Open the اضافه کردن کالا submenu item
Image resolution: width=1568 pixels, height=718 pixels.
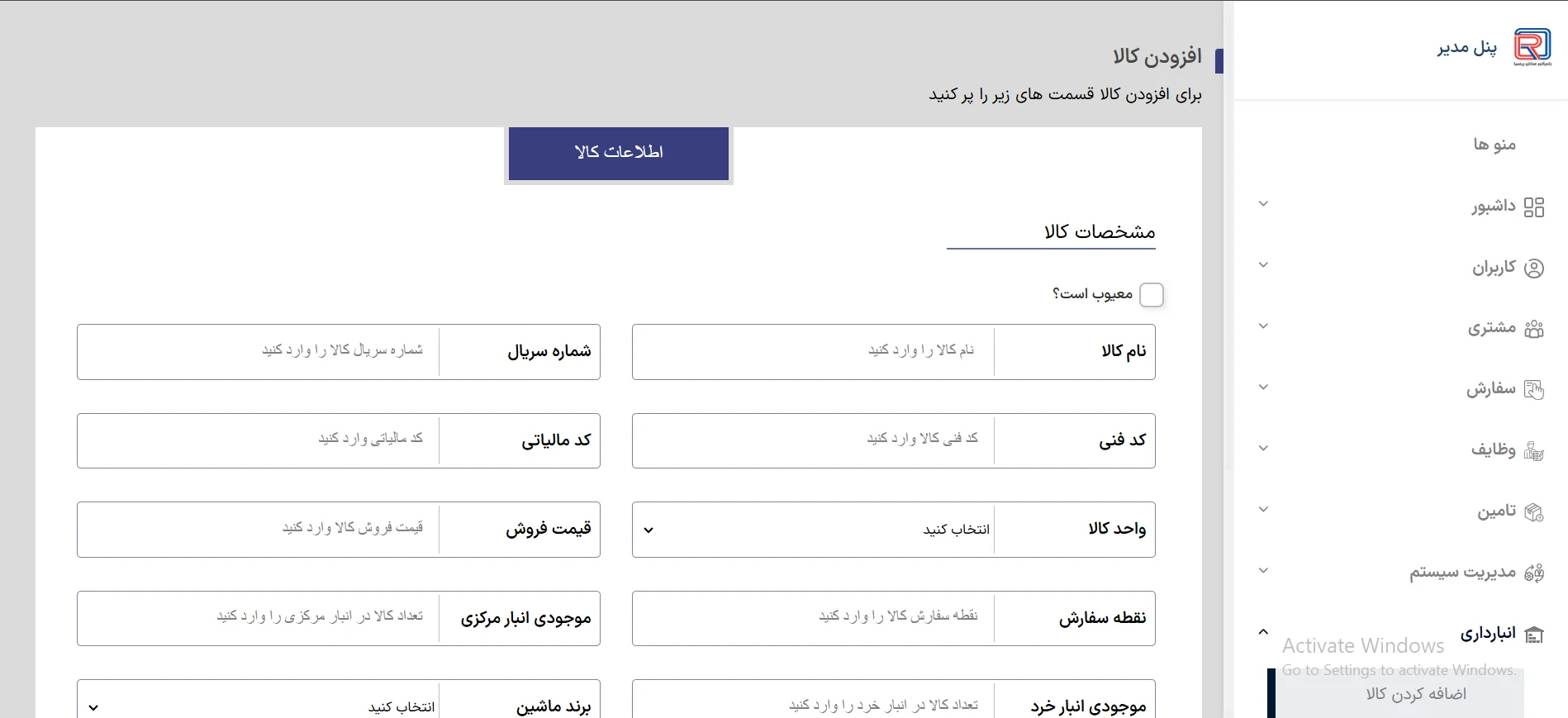[1415, 694]
